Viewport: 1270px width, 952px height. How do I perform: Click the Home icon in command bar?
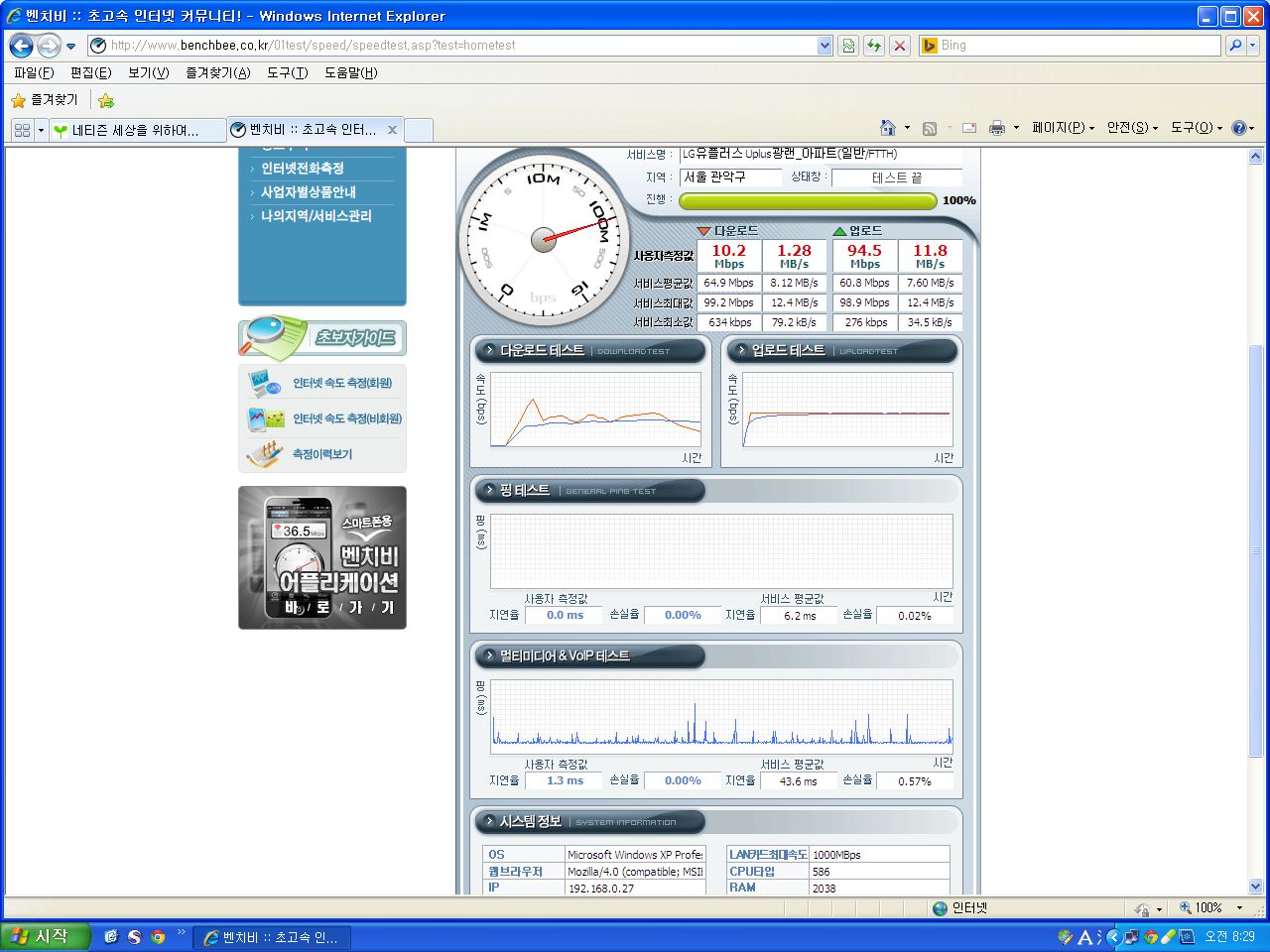click(888, 128)
